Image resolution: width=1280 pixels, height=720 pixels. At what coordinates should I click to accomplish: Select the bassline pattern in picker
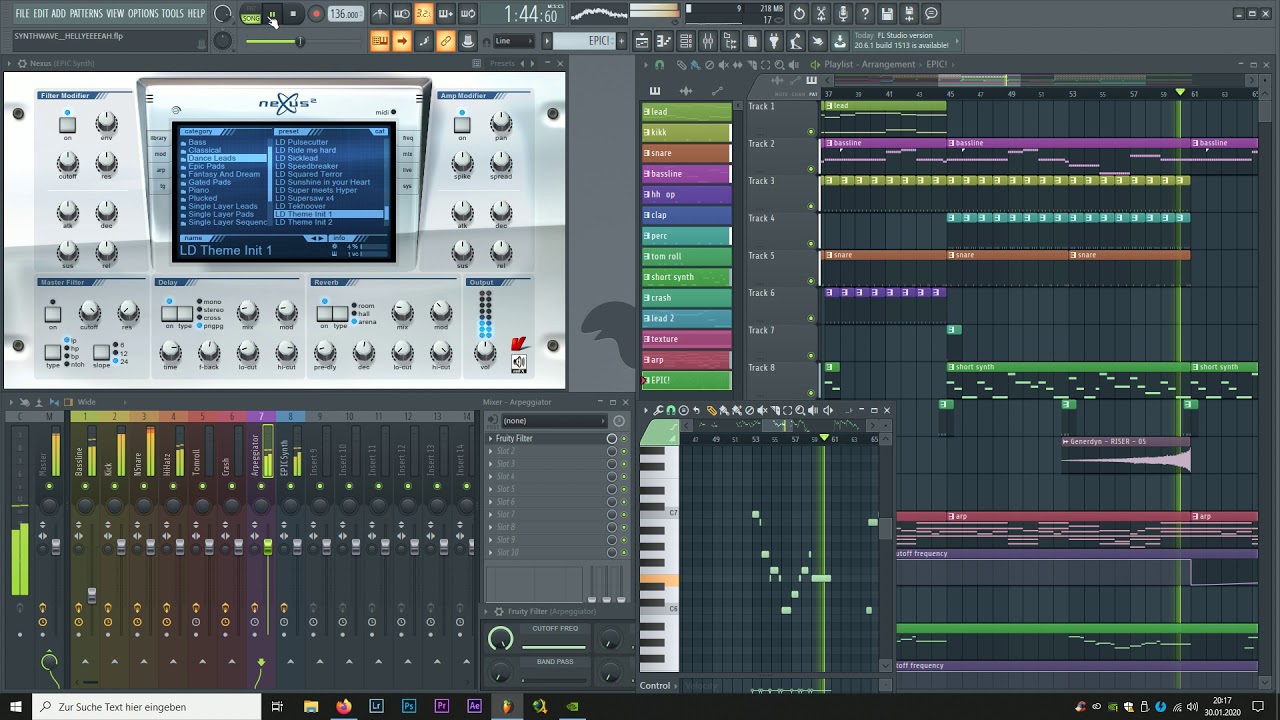[686, 173]
